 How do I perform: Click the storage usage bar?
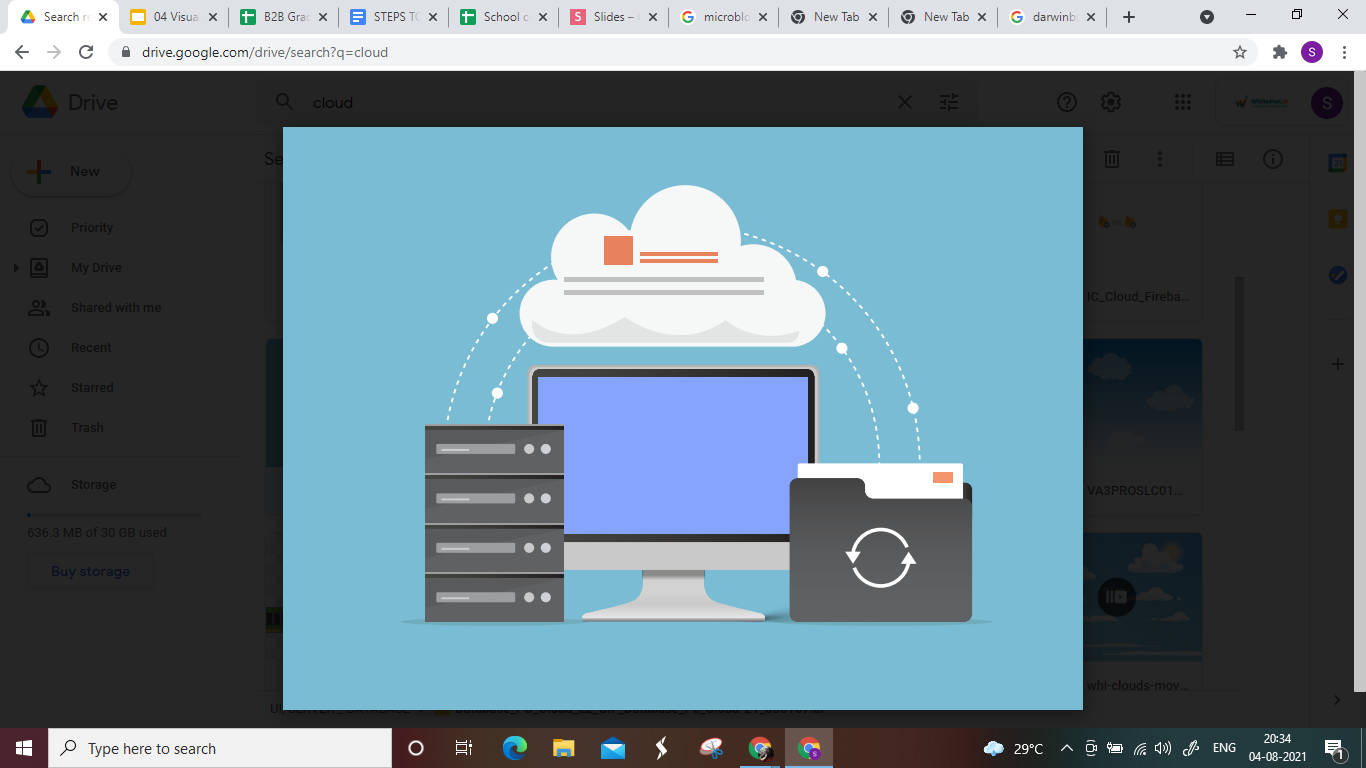(x=114, y=516)
